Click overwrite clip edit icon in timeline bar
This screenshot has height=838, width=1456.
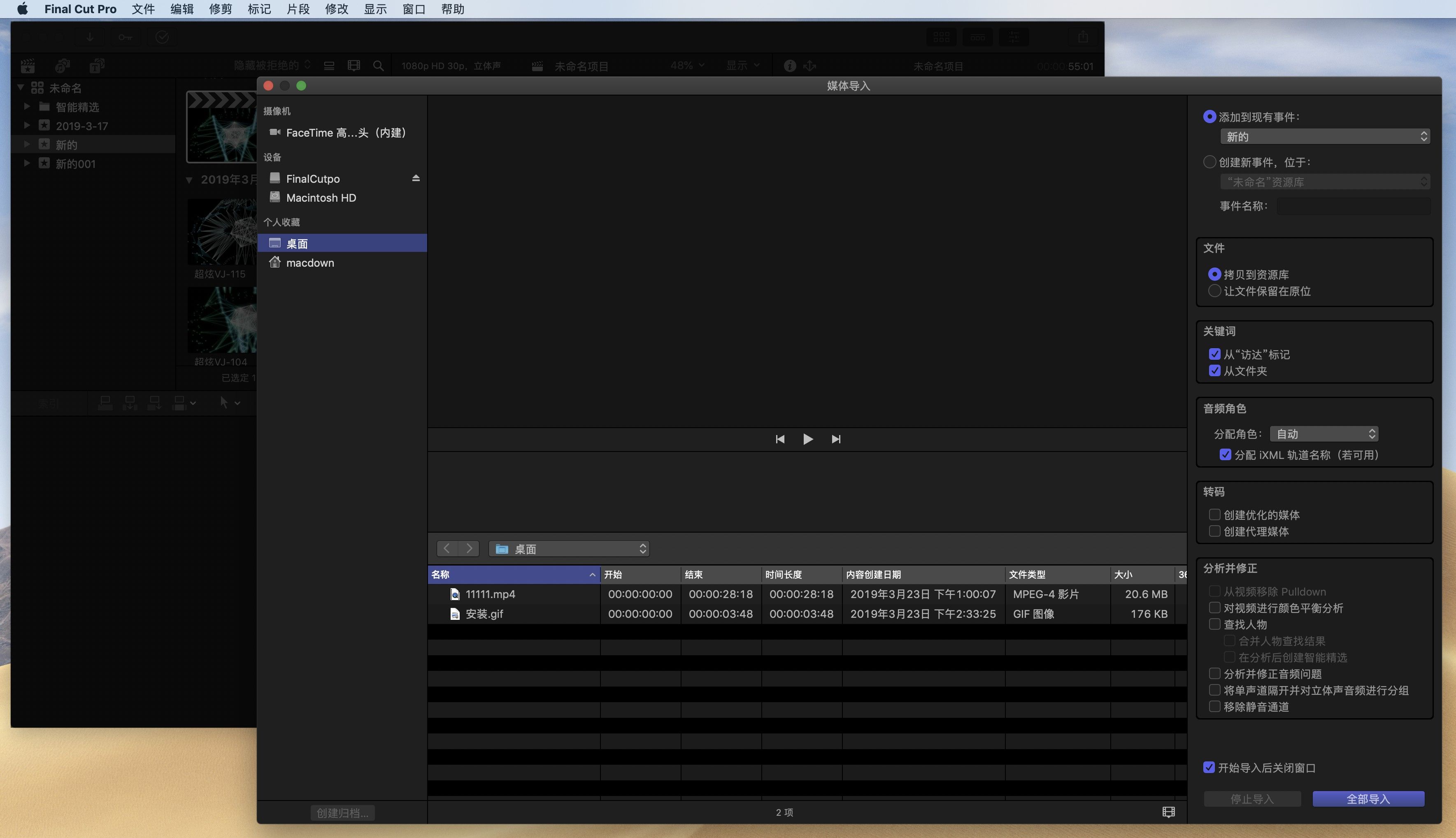click(179, 403)
